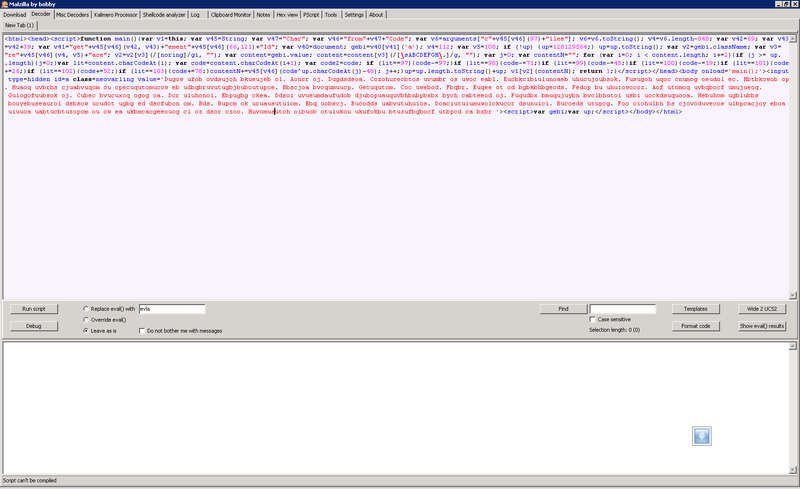Click the Debug button
The height and width of the screenshot is (489, 800).
pyautogui.click(x=34, y=326)
